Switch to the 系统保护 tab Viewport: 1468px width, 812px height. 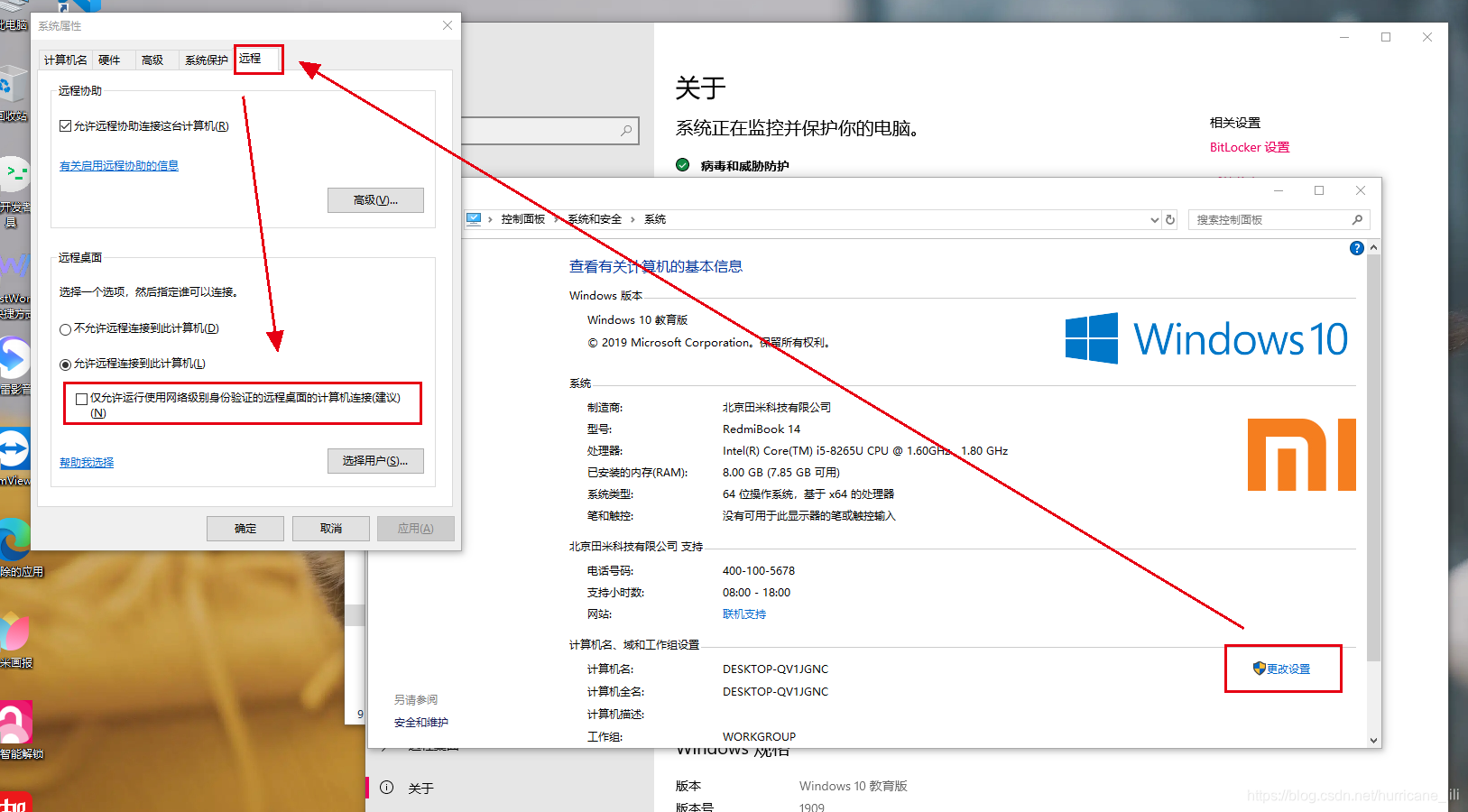(207, 60)
